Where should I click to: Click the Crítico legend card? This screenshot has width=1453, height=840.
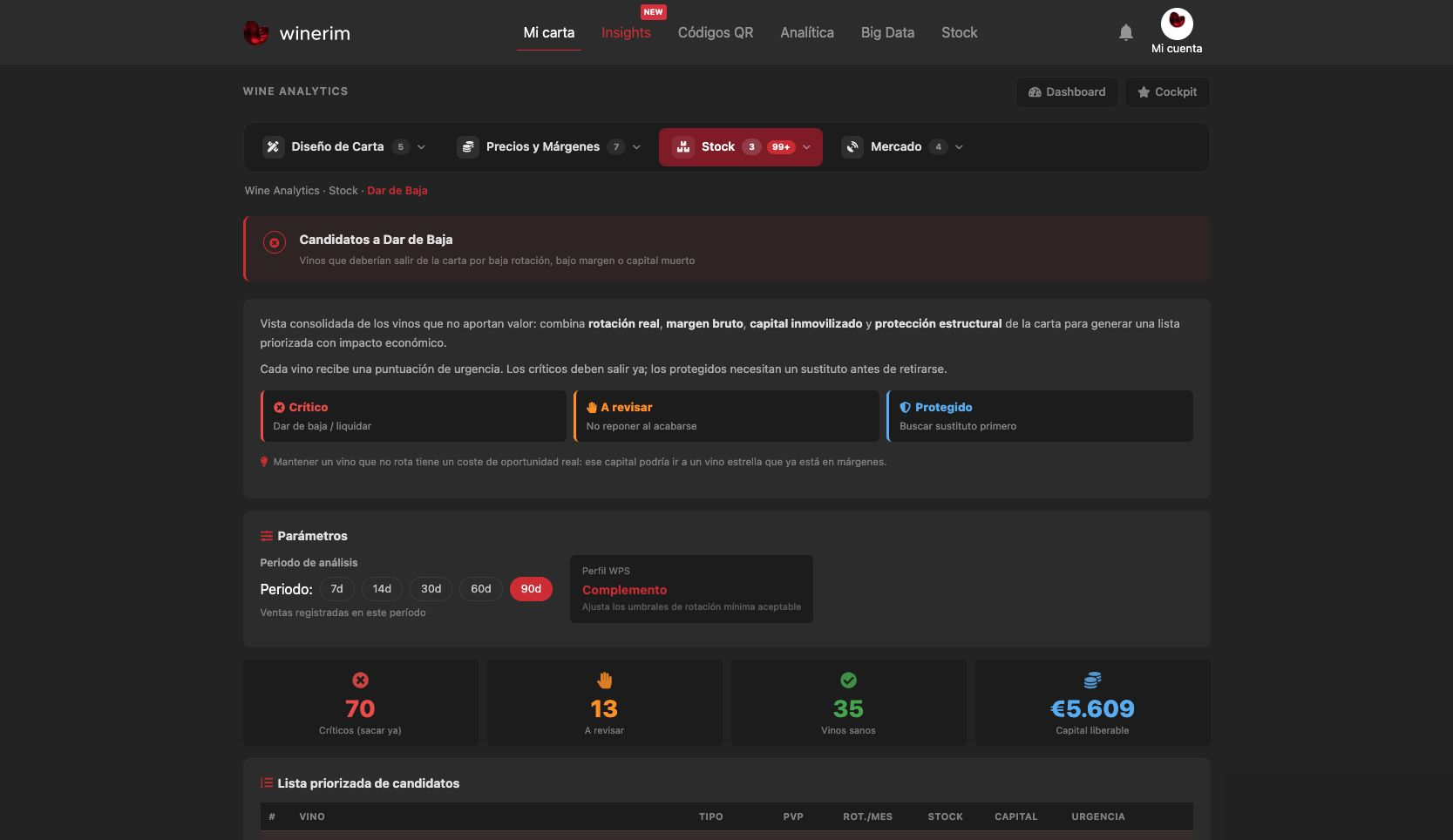(x=413, y=416)
